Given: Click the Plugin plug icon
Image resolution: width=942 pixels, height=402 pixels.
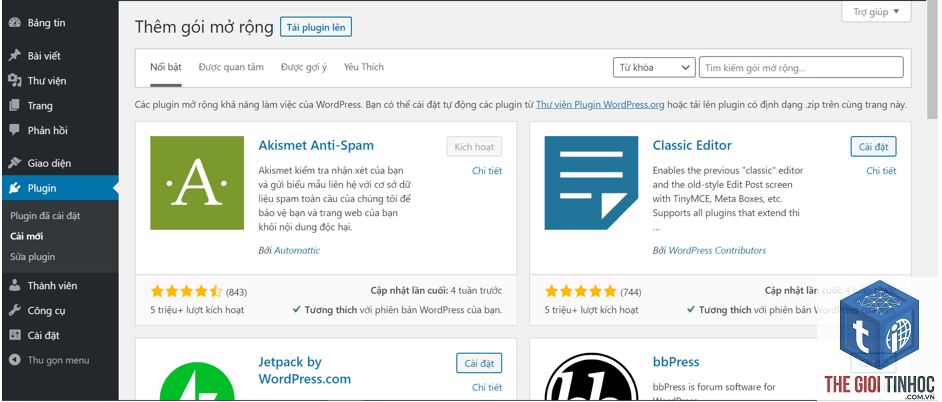Looking at the screenshot, I should tap(15, 188).
